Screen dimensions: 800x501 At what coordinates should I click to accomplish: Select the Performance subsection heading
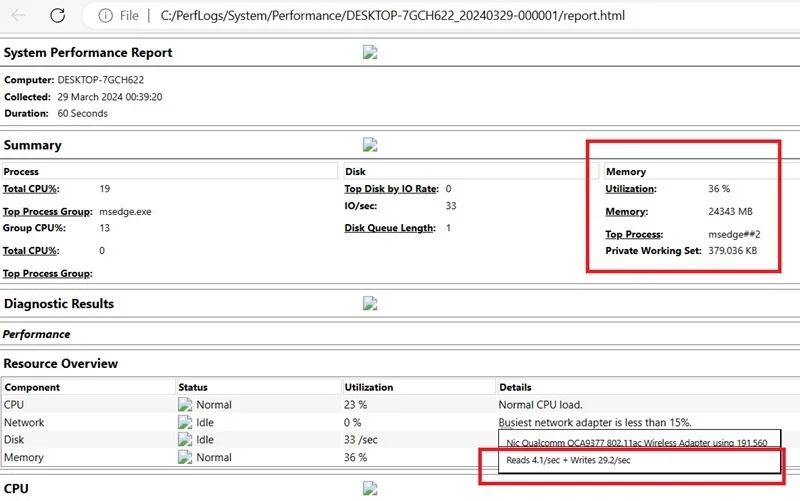[36, 334]
